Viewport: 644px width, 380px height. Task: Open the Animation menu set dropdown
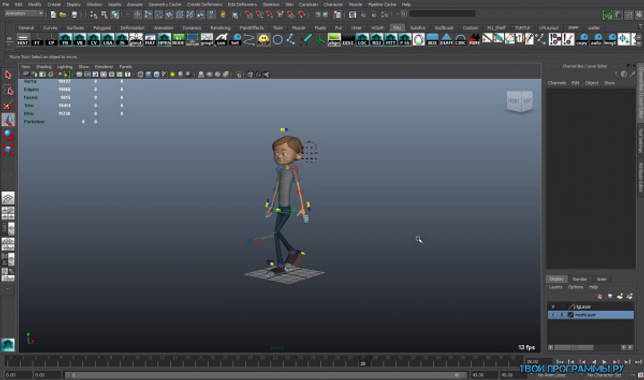point(24,14)
